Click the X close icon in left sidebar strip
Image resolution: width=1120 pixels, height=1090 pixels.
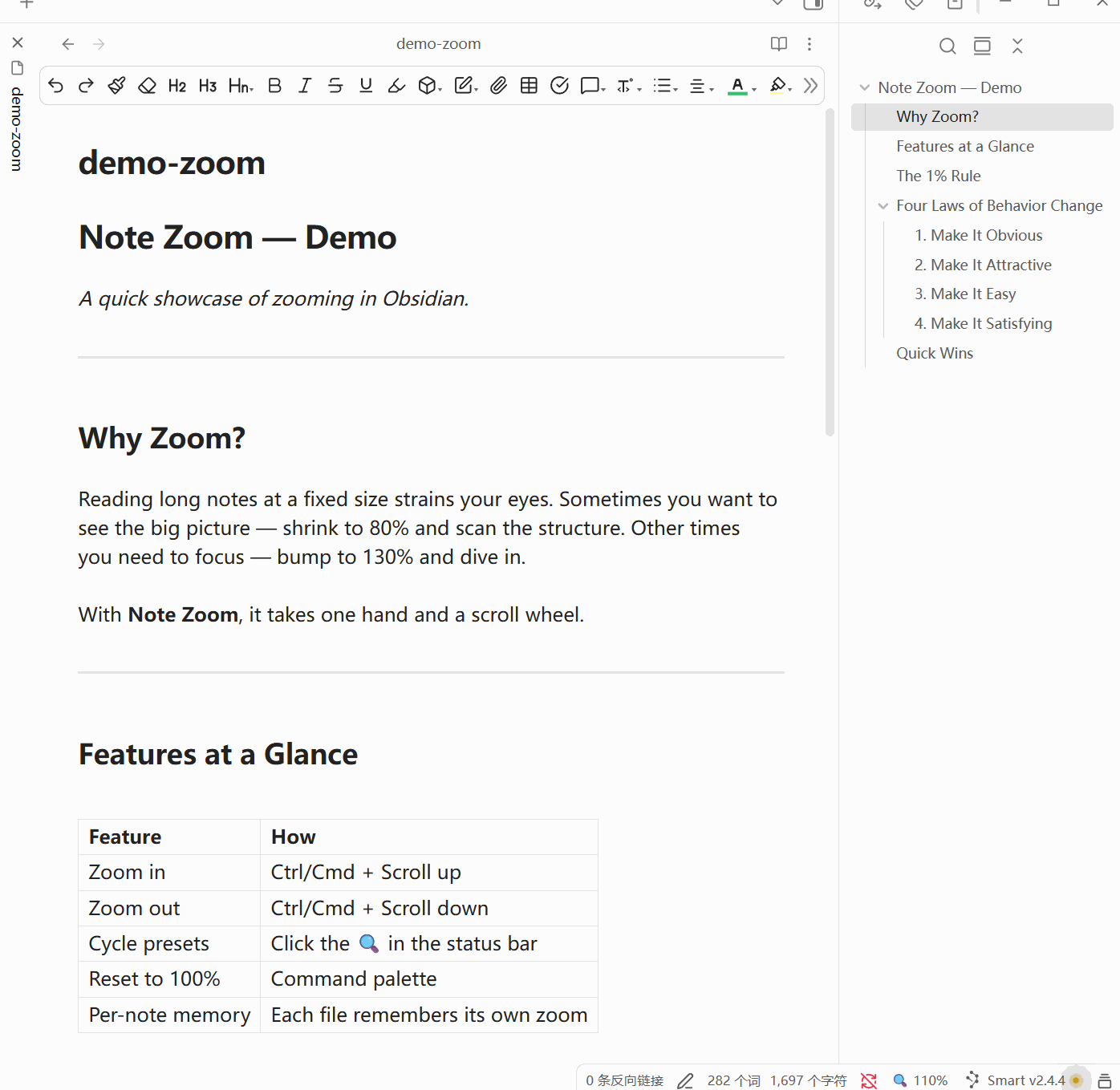point(18,43)
